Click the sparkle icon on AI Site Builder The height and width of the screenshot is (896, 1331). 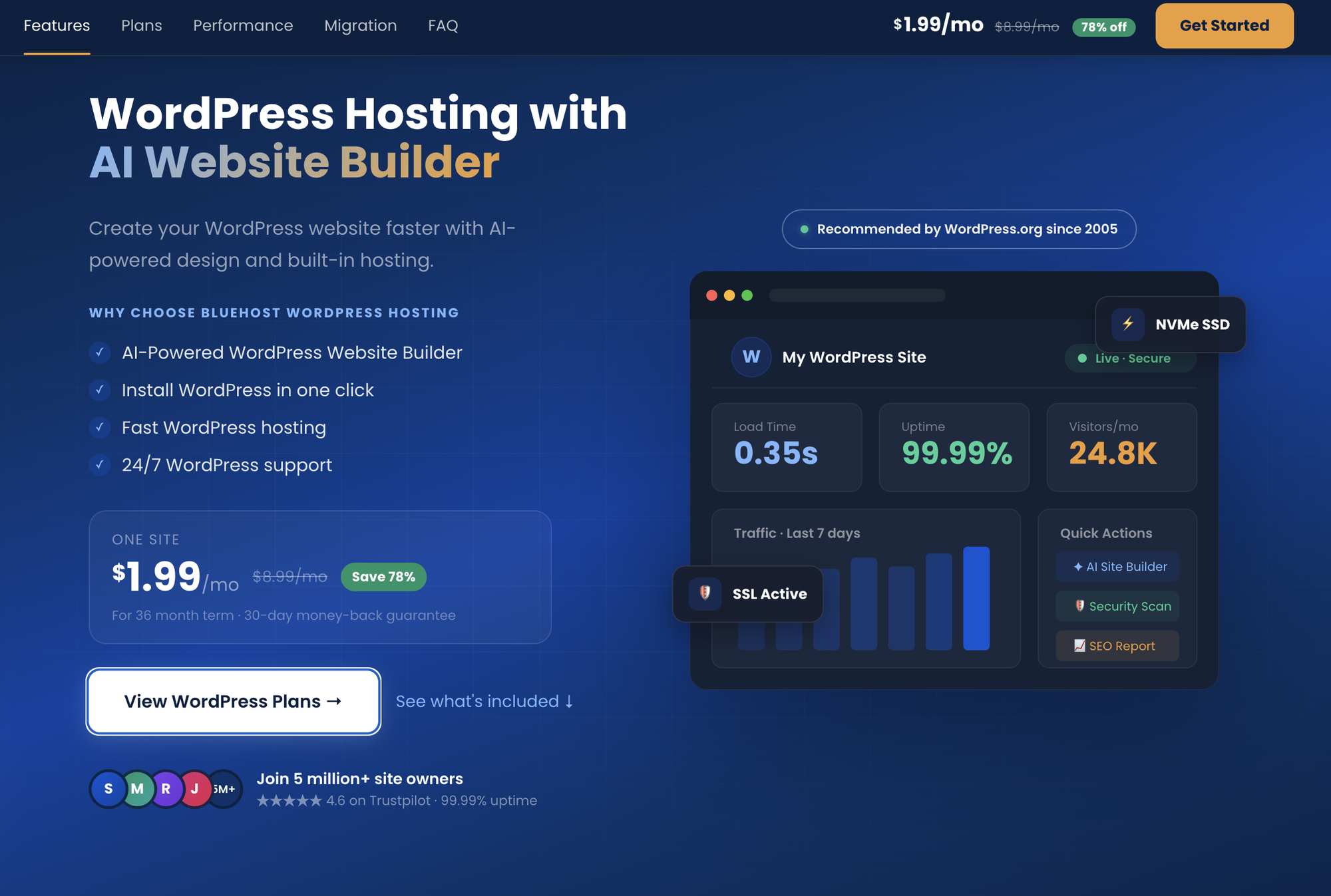(1077, 567)
